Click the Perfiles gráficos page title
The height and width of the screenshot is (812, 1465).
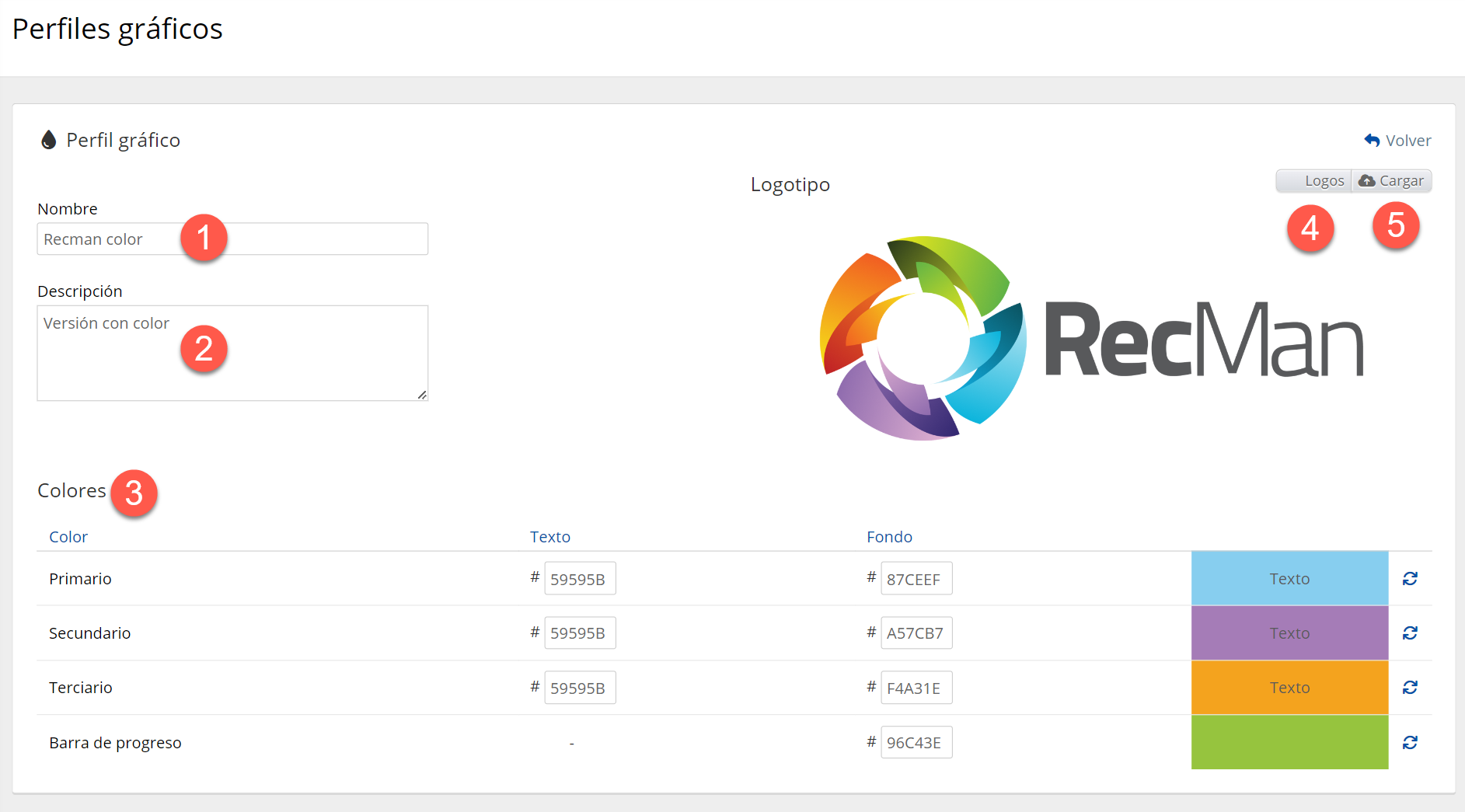[117, 30]
